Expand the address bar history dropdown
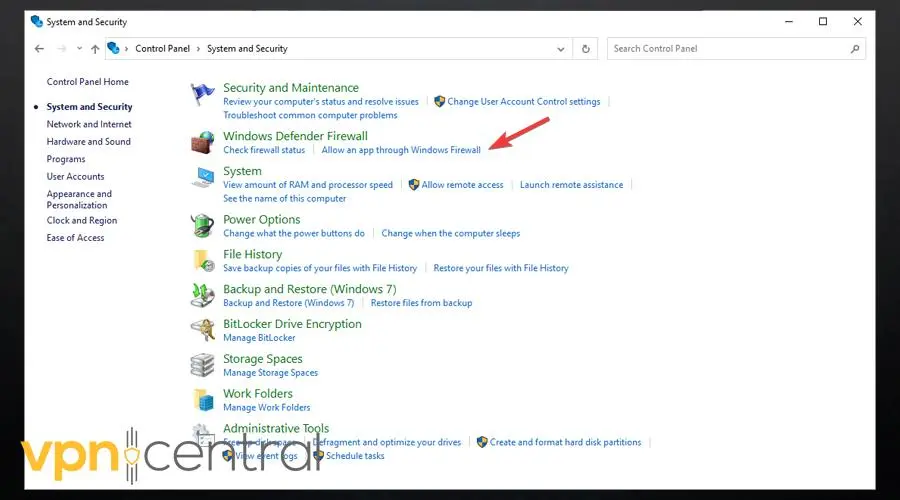 [561, 49]
